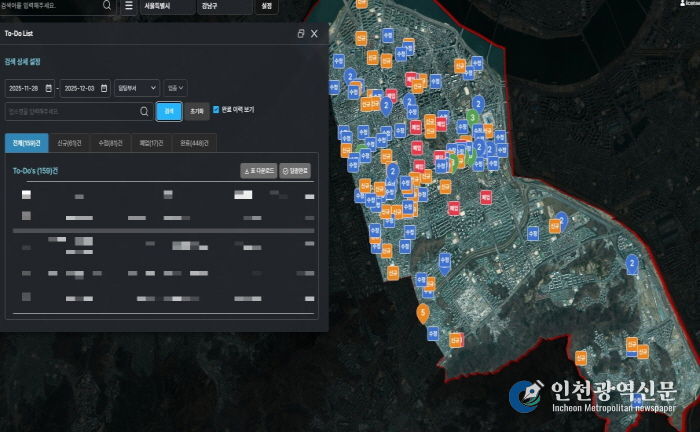Open calendar for end date 2025-12-03

click(x=103, y=88)
